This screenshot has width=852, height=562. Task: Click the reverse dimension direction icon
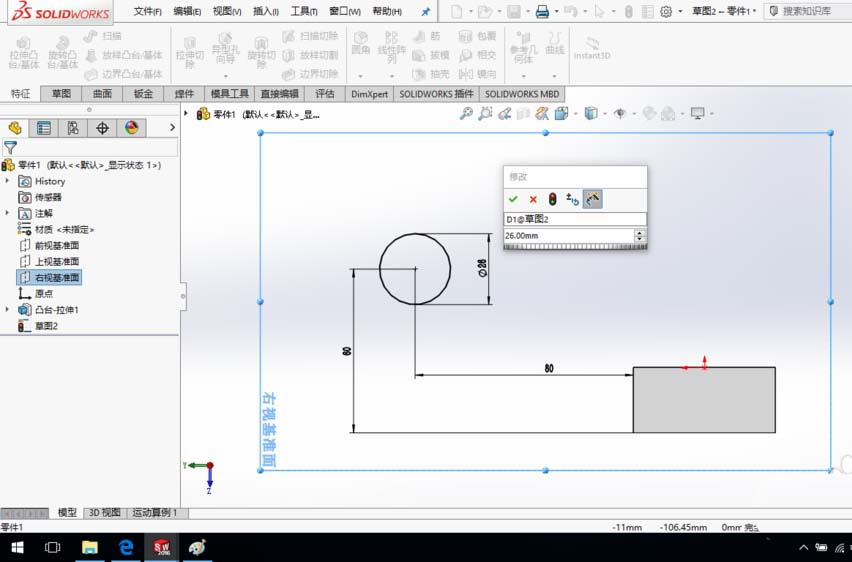point(572,199)
